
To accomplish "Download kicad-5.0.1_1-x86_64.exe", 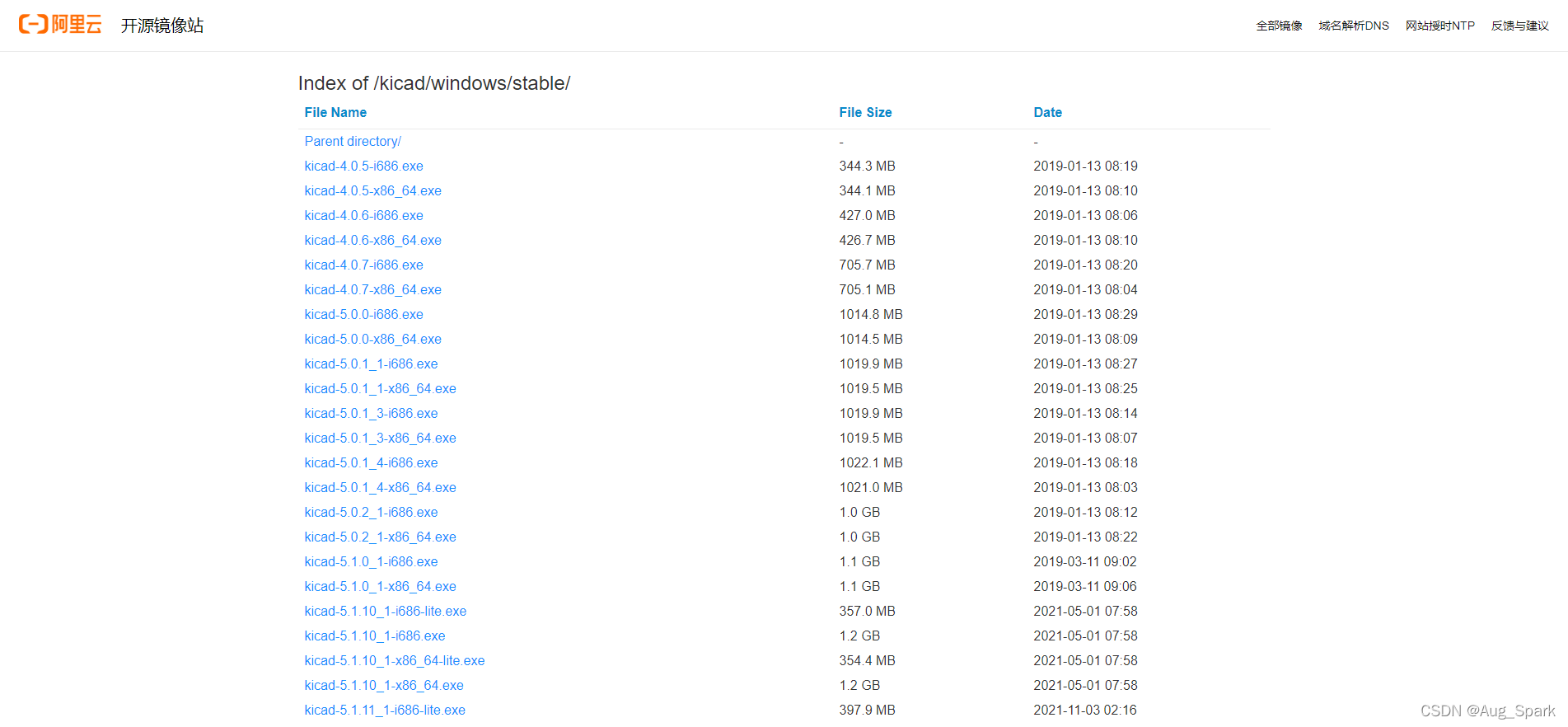I will (x=380, y=388).
